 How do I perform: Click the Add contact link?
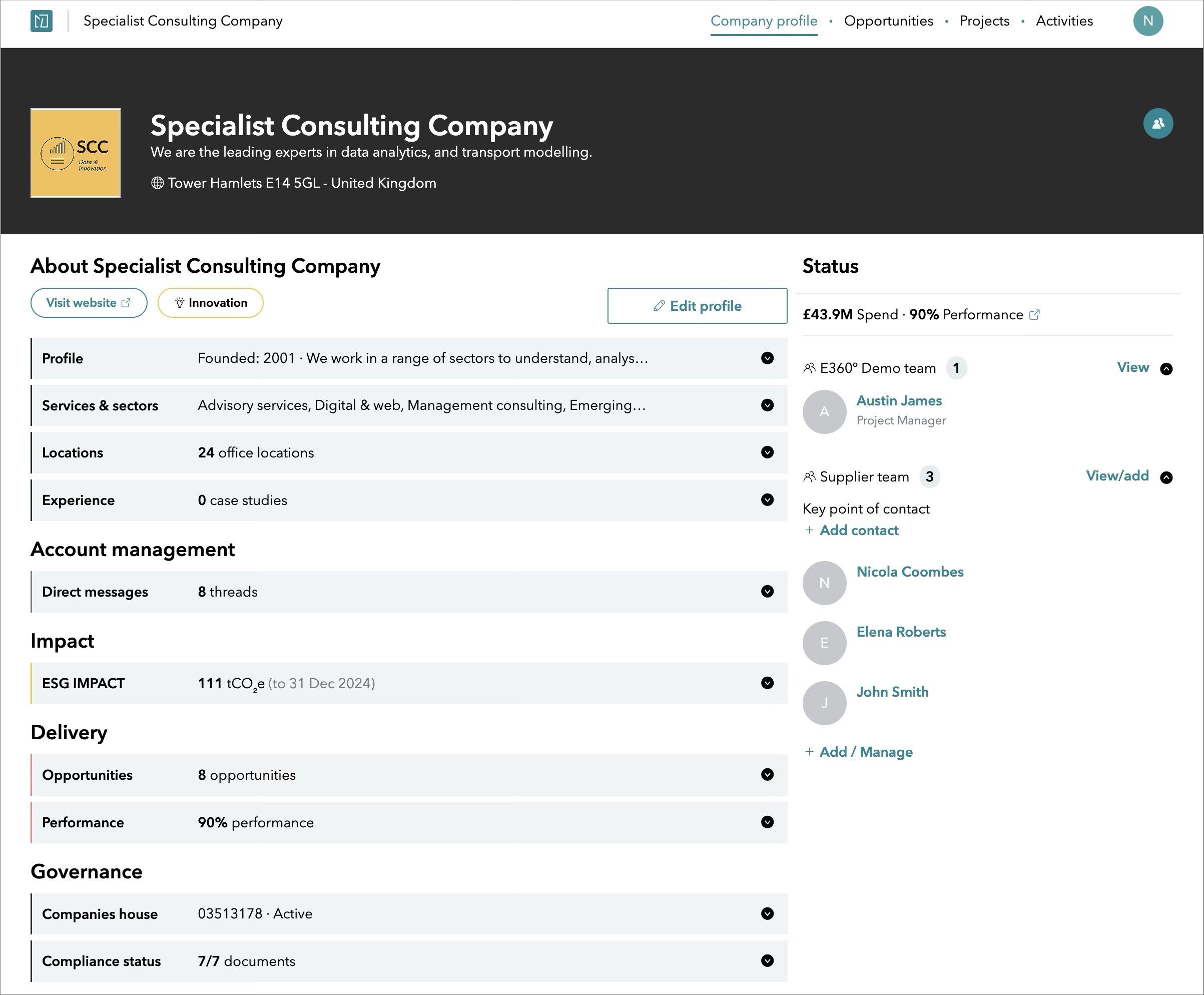point(859,530)
